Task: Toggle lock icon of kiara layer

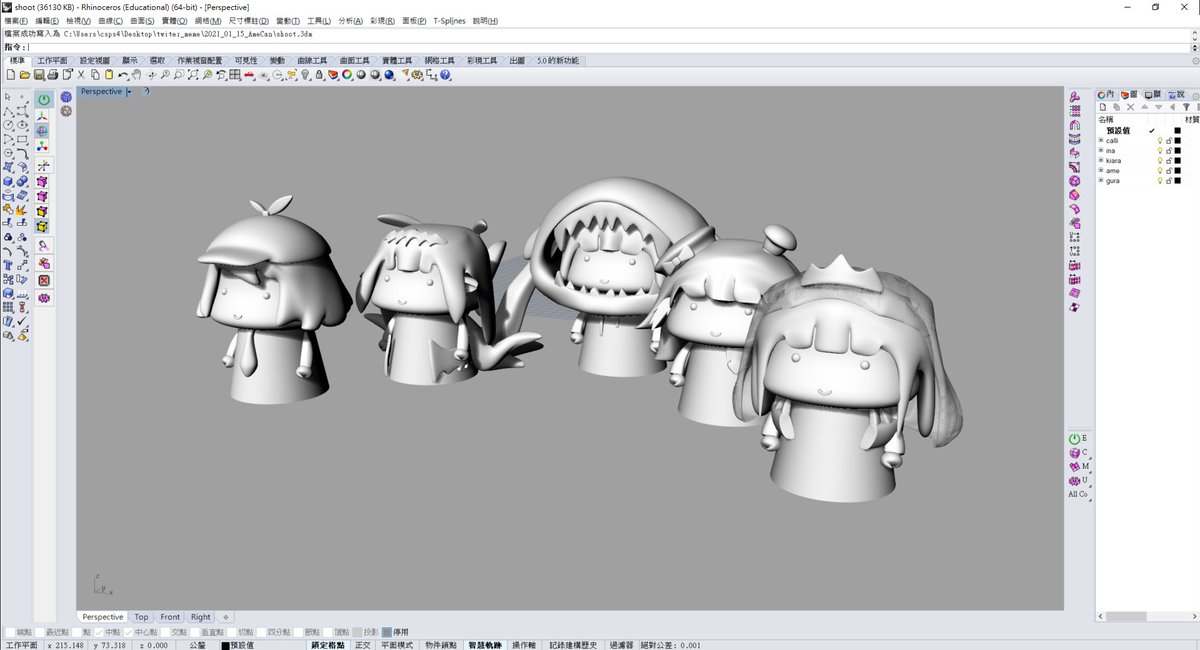Action: [x=1169, y=161]
